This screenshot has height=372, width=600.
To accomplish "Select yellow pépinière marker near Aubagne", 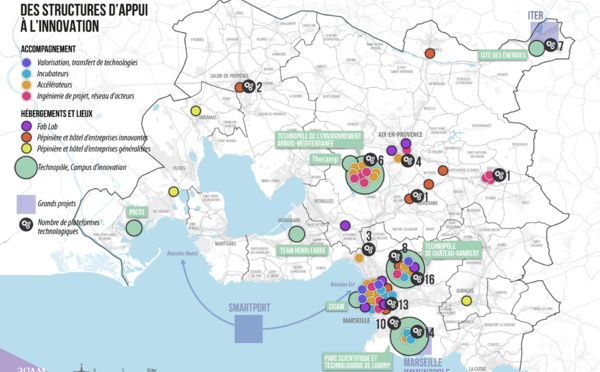I will (466, 300).
